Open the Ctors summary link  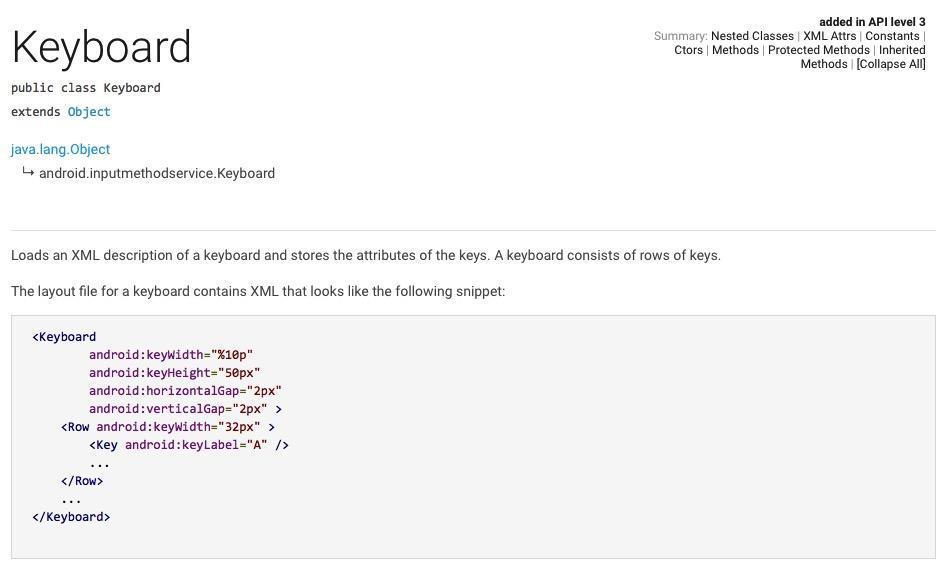pos(688,50)
